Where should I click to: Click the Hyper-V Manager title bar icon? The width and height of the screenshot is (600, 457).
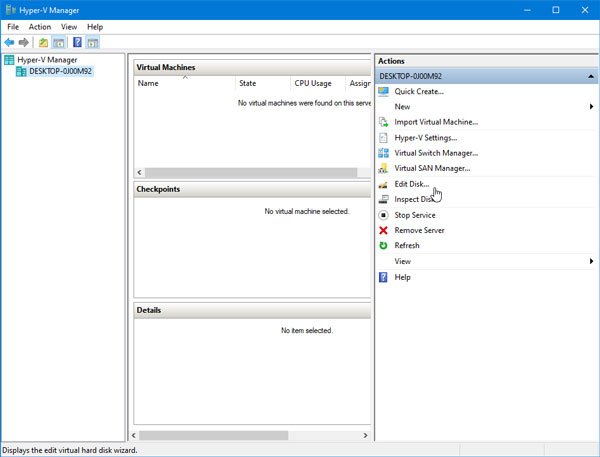10,10
